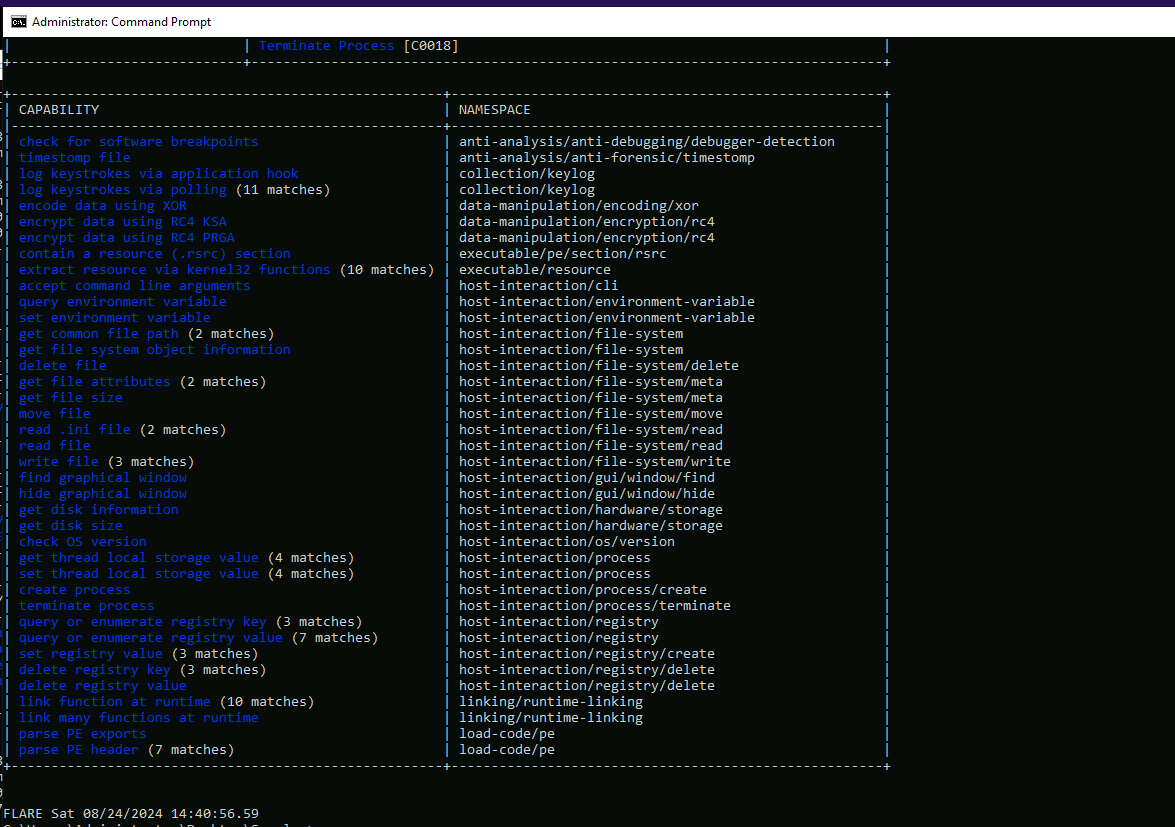Image resolution: width=1175 pixels, height=827 pixels.
Task: Click 'contain a resource (.rsrc) section'
Action: pyautogui.click(x=155, y=253)
